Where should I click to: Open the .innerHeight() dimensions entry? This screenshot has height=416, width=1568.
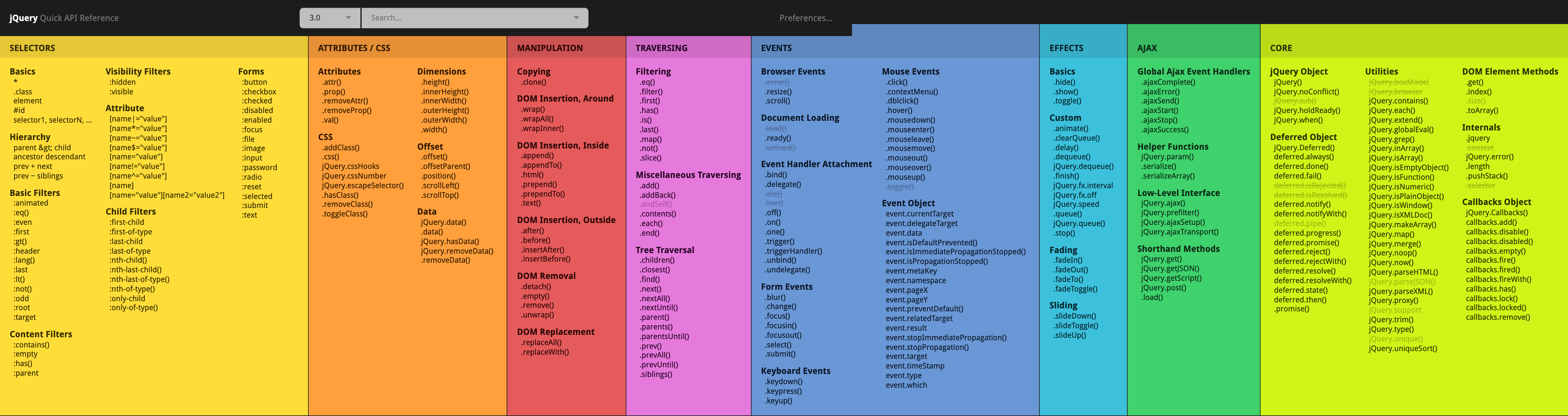[444, 92]
